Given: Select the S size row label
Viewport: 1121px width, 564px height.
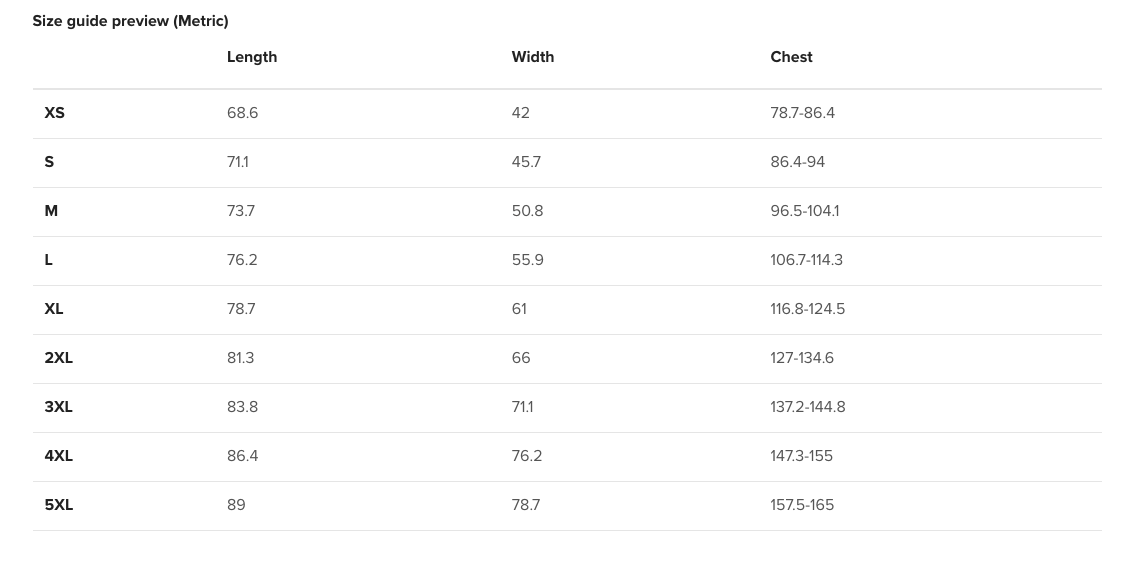Looking at the screenshot, I should (49, 162).
